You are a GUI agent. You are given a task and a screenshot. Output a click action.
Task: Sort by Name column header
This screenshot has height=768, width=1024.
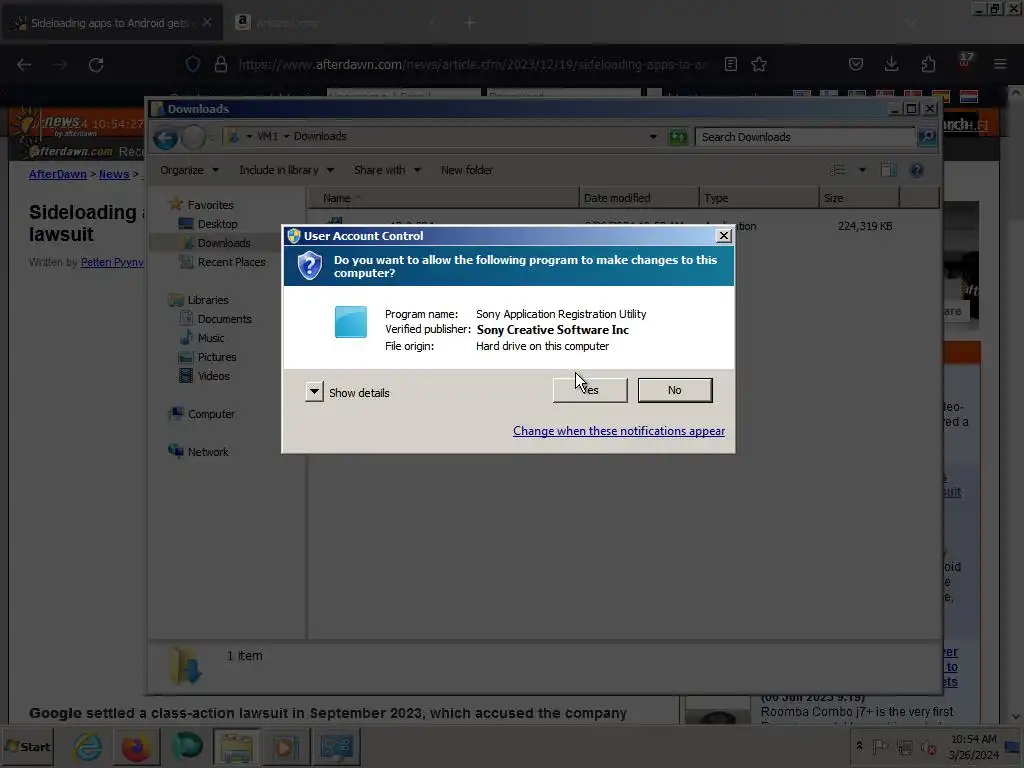pos(443,198)
